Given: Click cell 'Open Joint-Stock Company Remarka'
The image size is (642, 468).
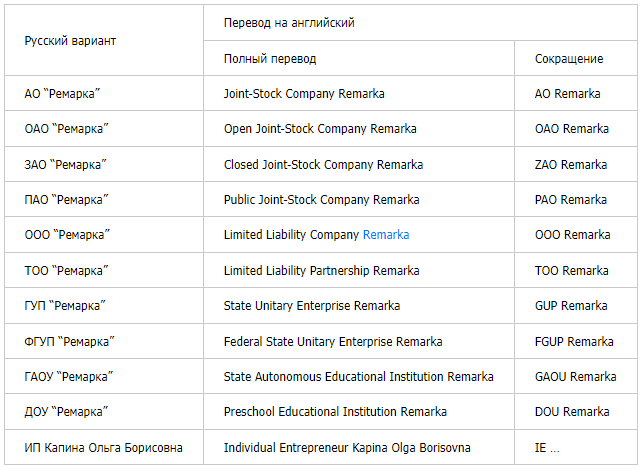Looking at the screenshot, I should (x=320, y=129).
